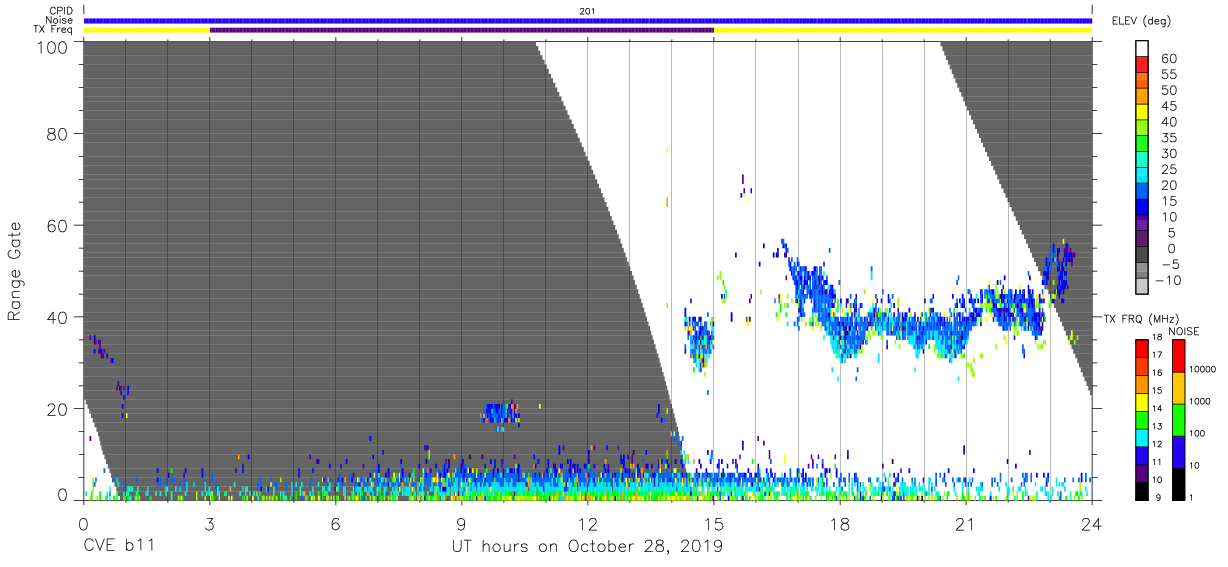Click the Range Gate axis title

tap(15, 271)
